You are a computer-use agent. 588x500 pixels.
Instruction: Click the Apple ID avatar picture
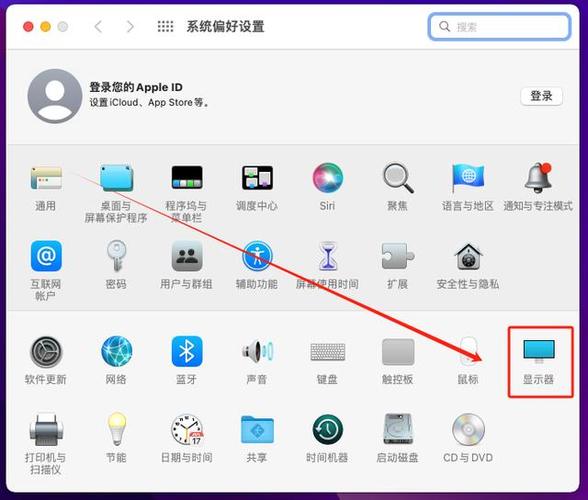(55, 96)
